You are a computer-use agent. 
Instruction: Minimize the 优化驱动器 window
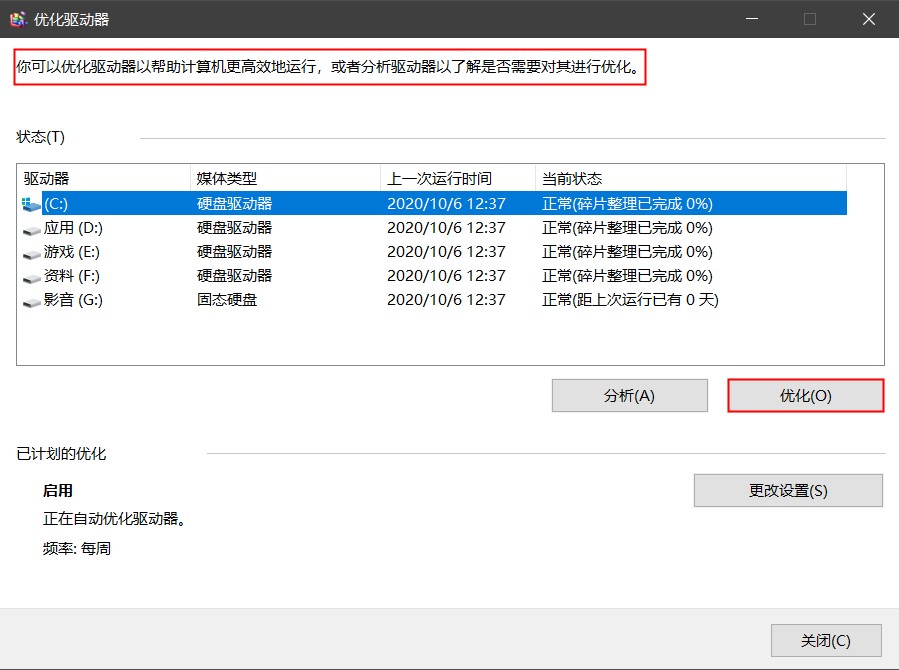[x=750, y=18]
